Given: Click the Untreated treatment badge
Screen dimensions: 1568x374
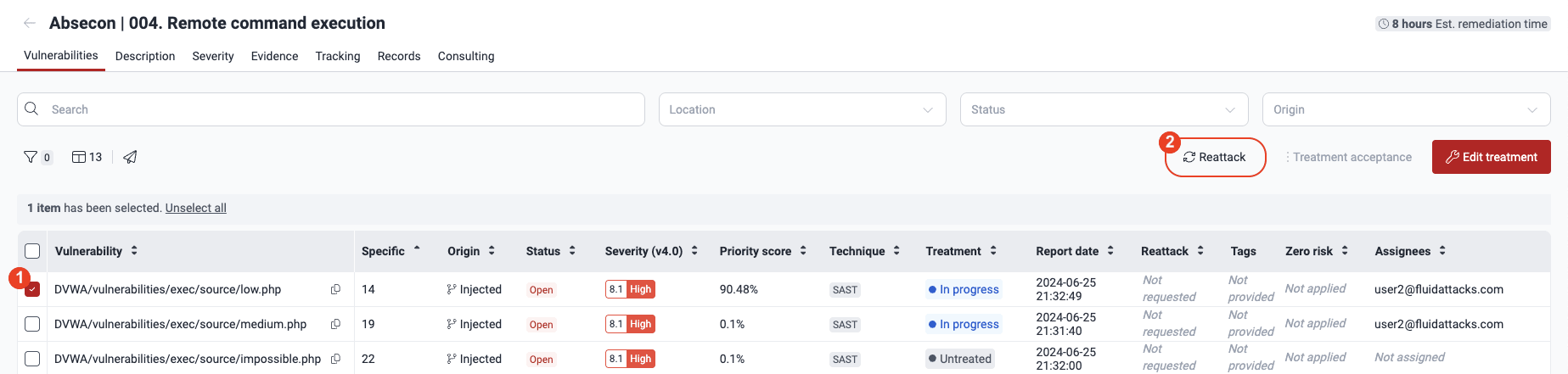Looking at the screenshot, I should tap(959, 359).
